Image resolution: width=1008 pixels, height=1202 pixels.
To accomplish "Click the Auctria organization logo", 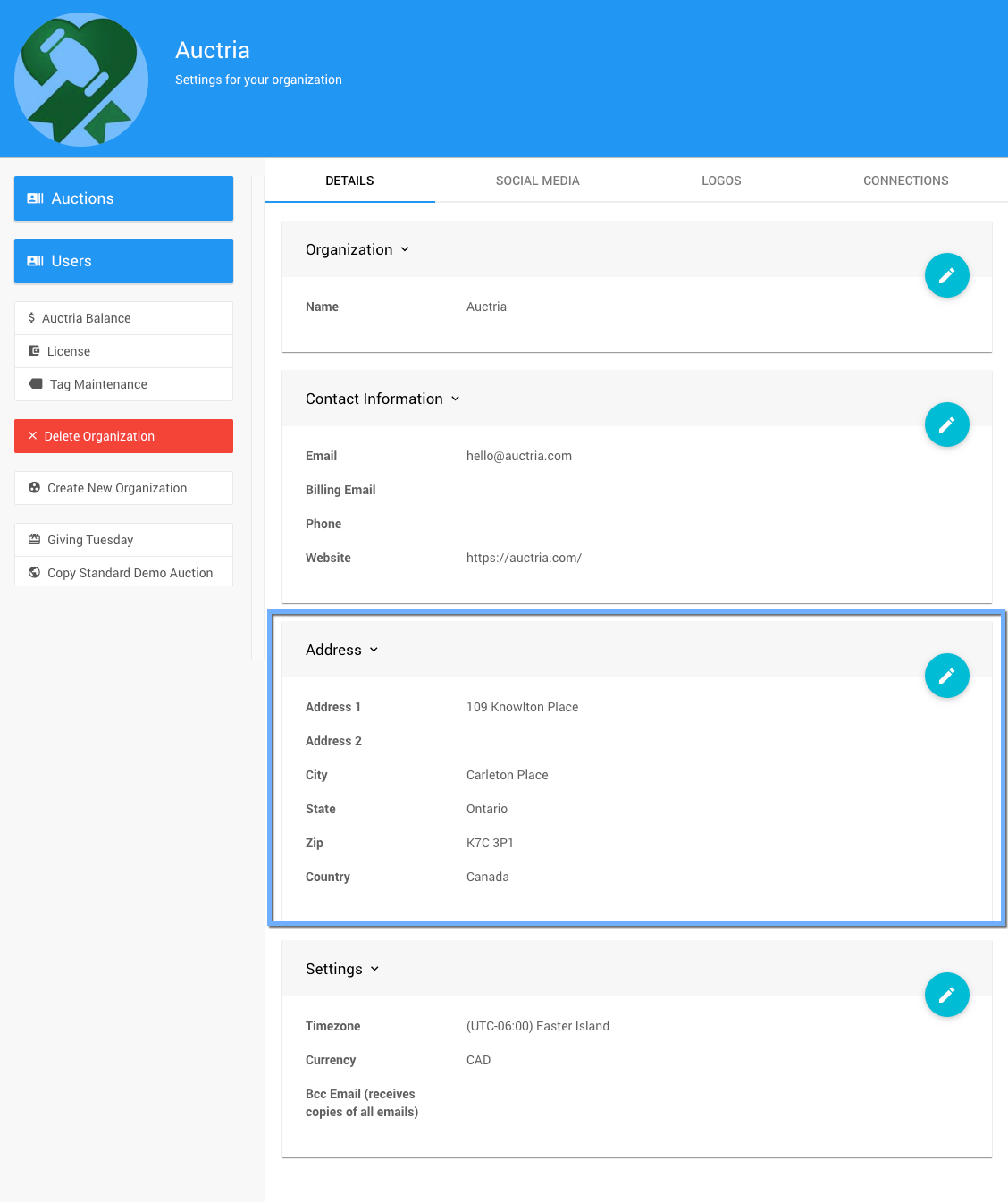I will point(81,80).
